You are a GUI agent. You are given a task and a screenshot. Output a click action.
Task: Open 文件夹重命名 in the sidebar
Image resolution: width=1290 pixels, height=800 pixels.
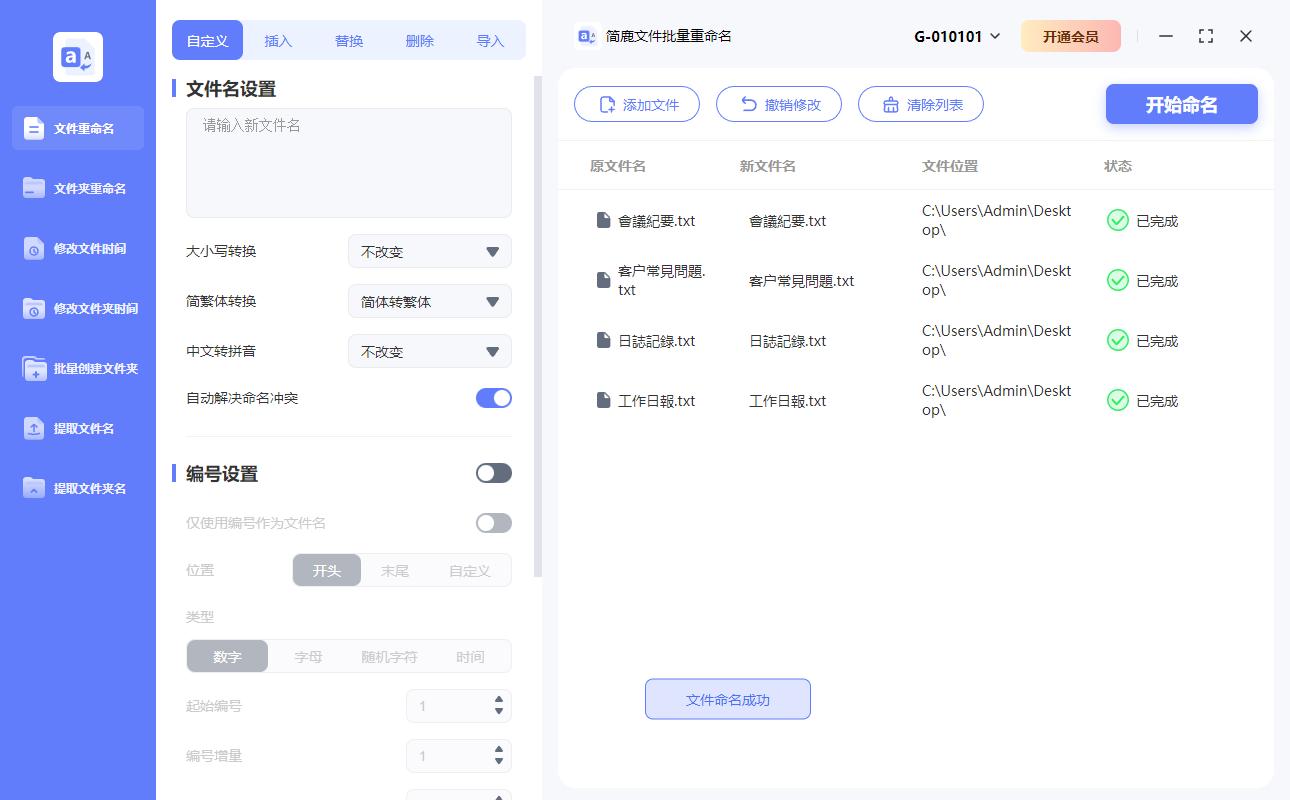(x=77, y=188)
